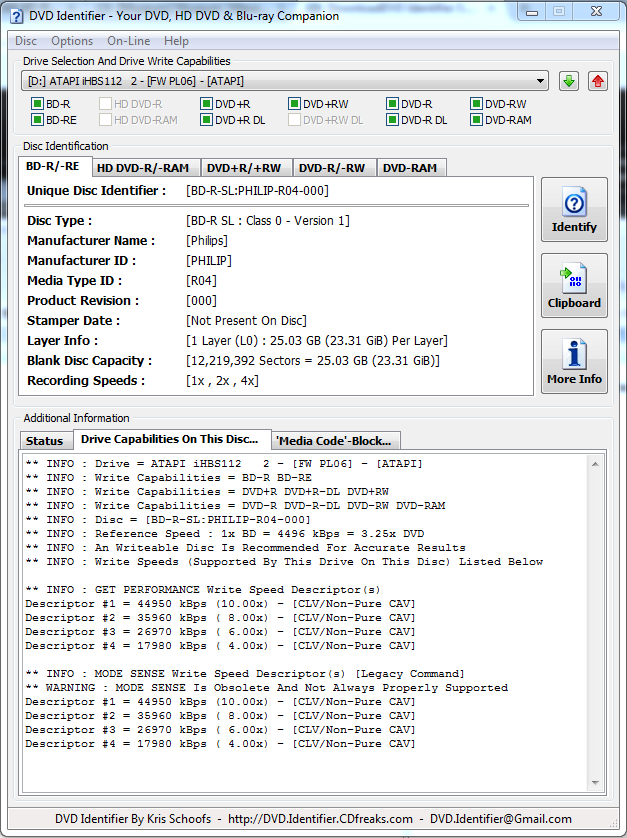
Task: Click the Identify disc button
Action: (x=574, y=210)
